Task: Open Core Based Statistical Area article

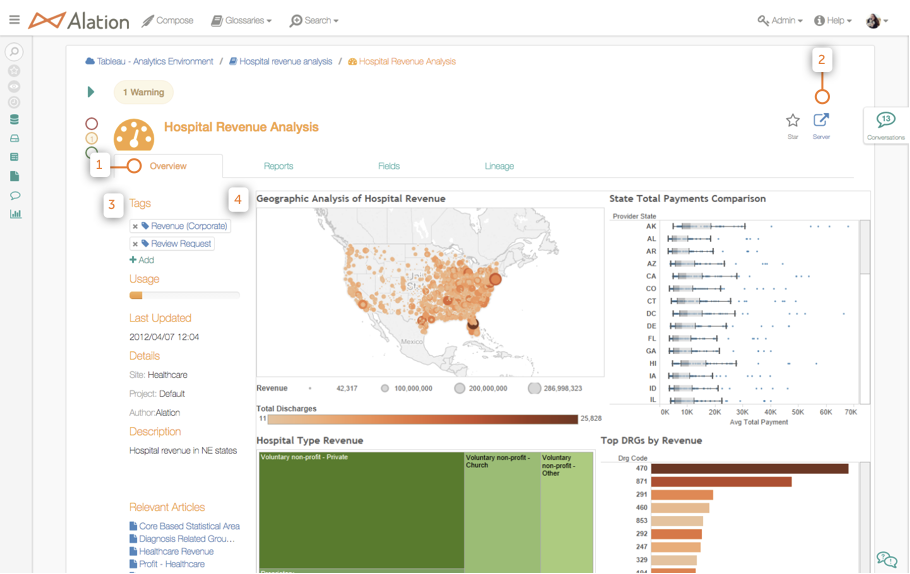Action: click(185, 526)
